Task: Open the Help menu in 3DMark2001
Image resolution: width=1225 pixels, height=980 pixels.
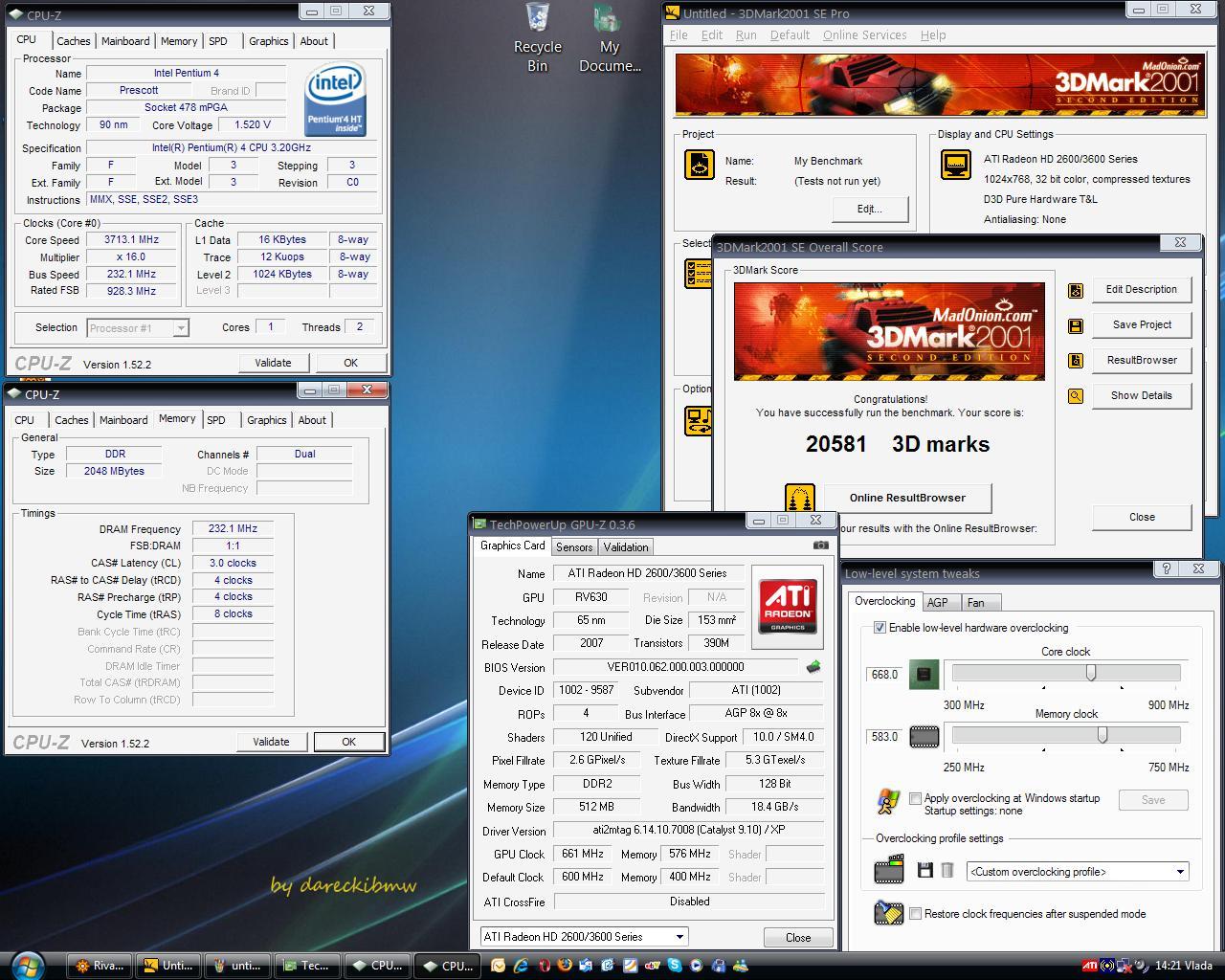Action: [933, 35]
